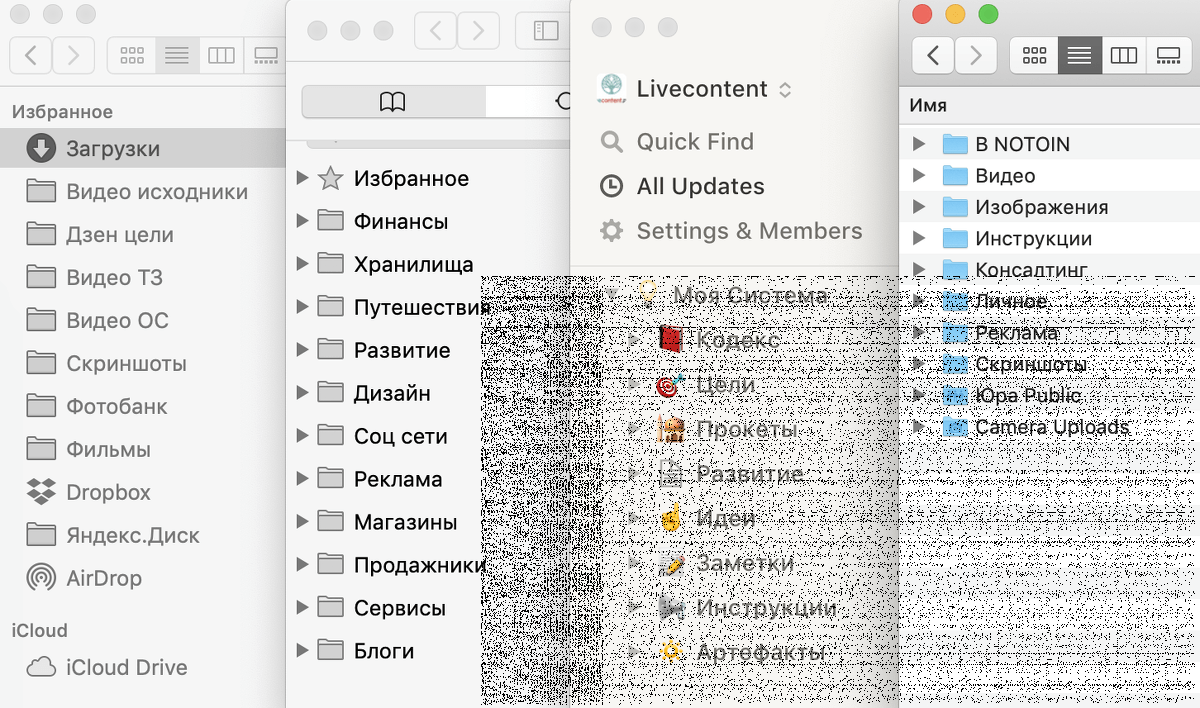Switch to list view in right Finder window
This screenshot has height=708, width=1200.
1079,55
